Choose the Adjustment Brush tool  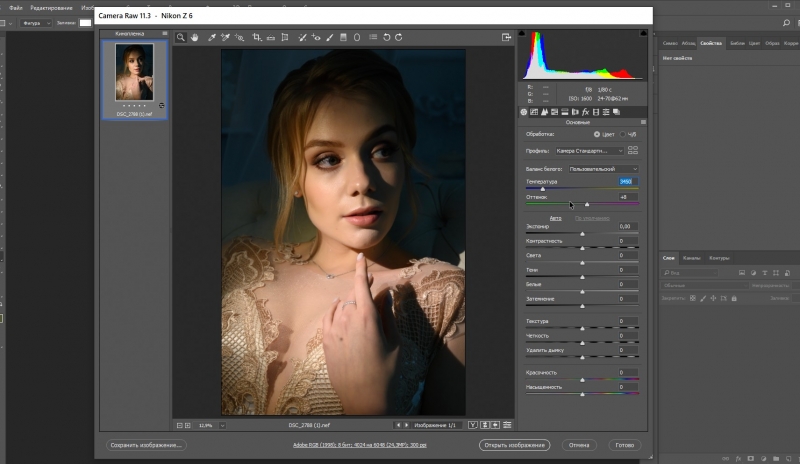(329, 37)
